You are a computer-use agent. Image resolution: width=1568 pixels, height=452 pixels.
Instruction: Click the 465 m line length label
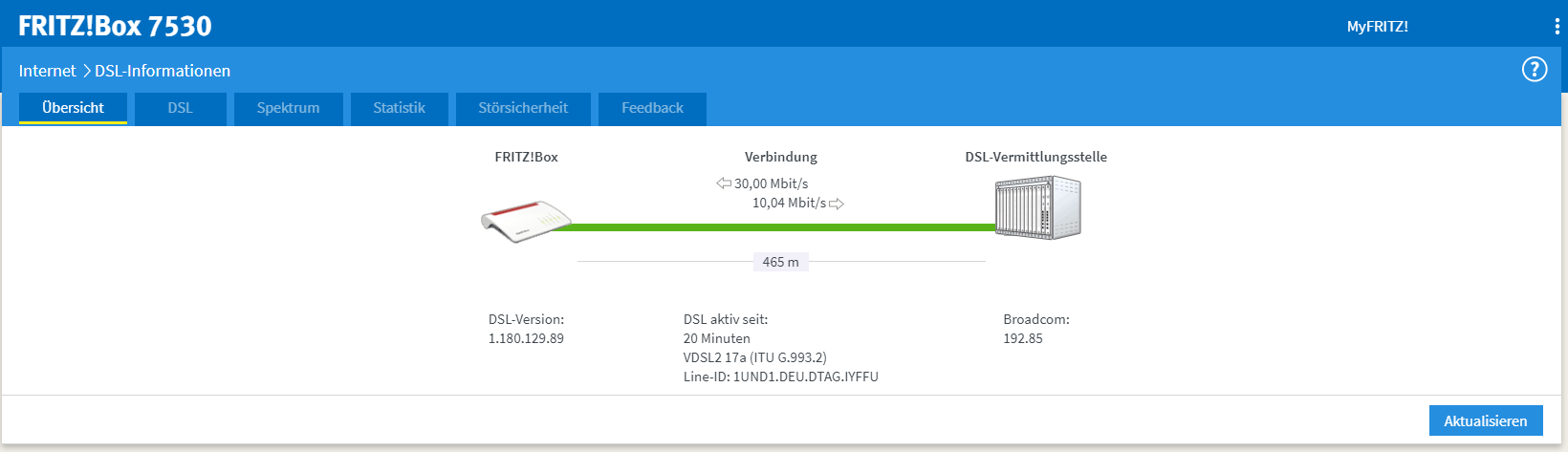coord(780,262)
